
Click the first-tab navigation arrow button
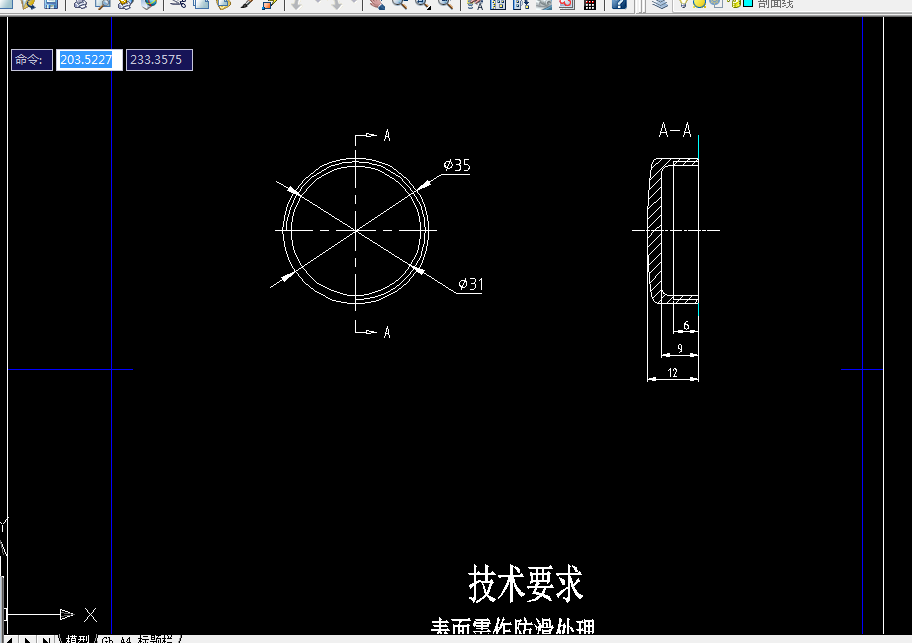pos(10,638)
